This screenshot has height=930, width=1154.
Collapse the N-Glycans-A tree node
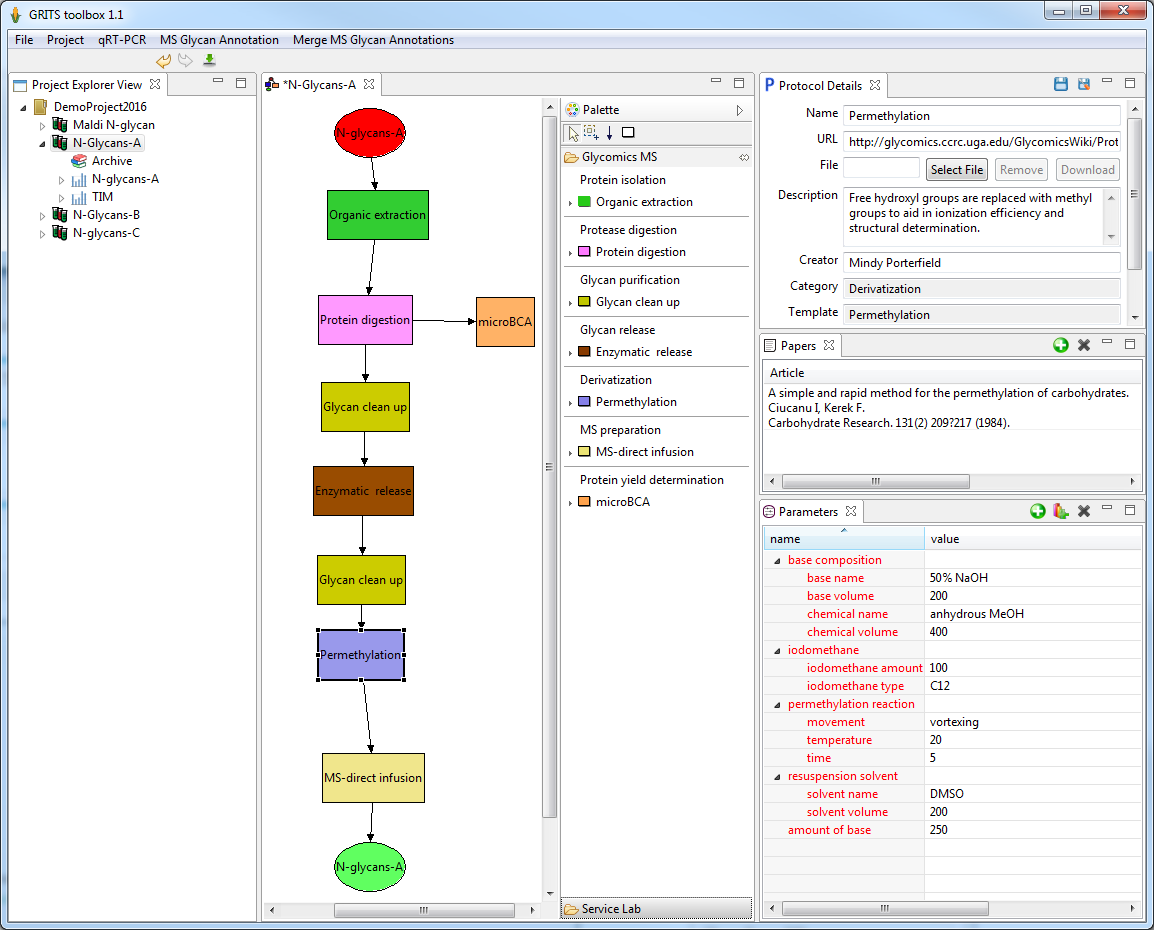42,143
